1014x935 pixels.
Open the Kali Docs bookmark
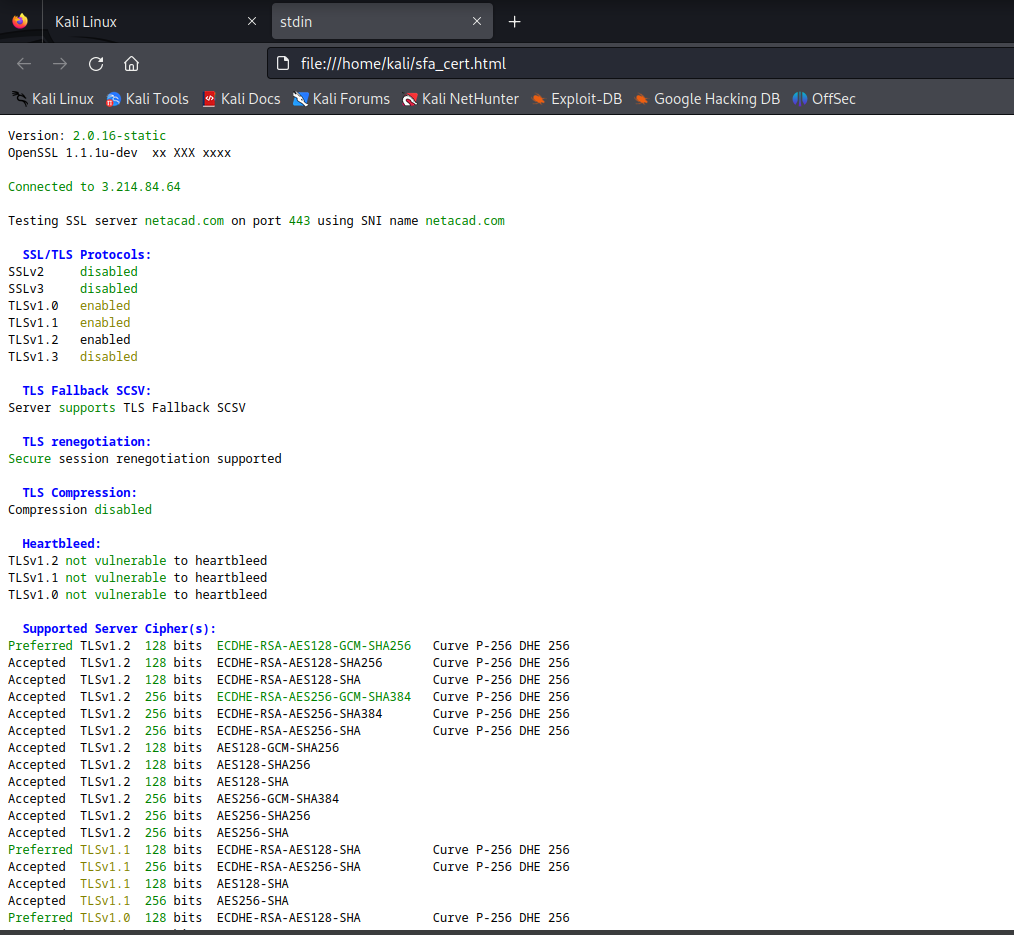coord(241,99)
